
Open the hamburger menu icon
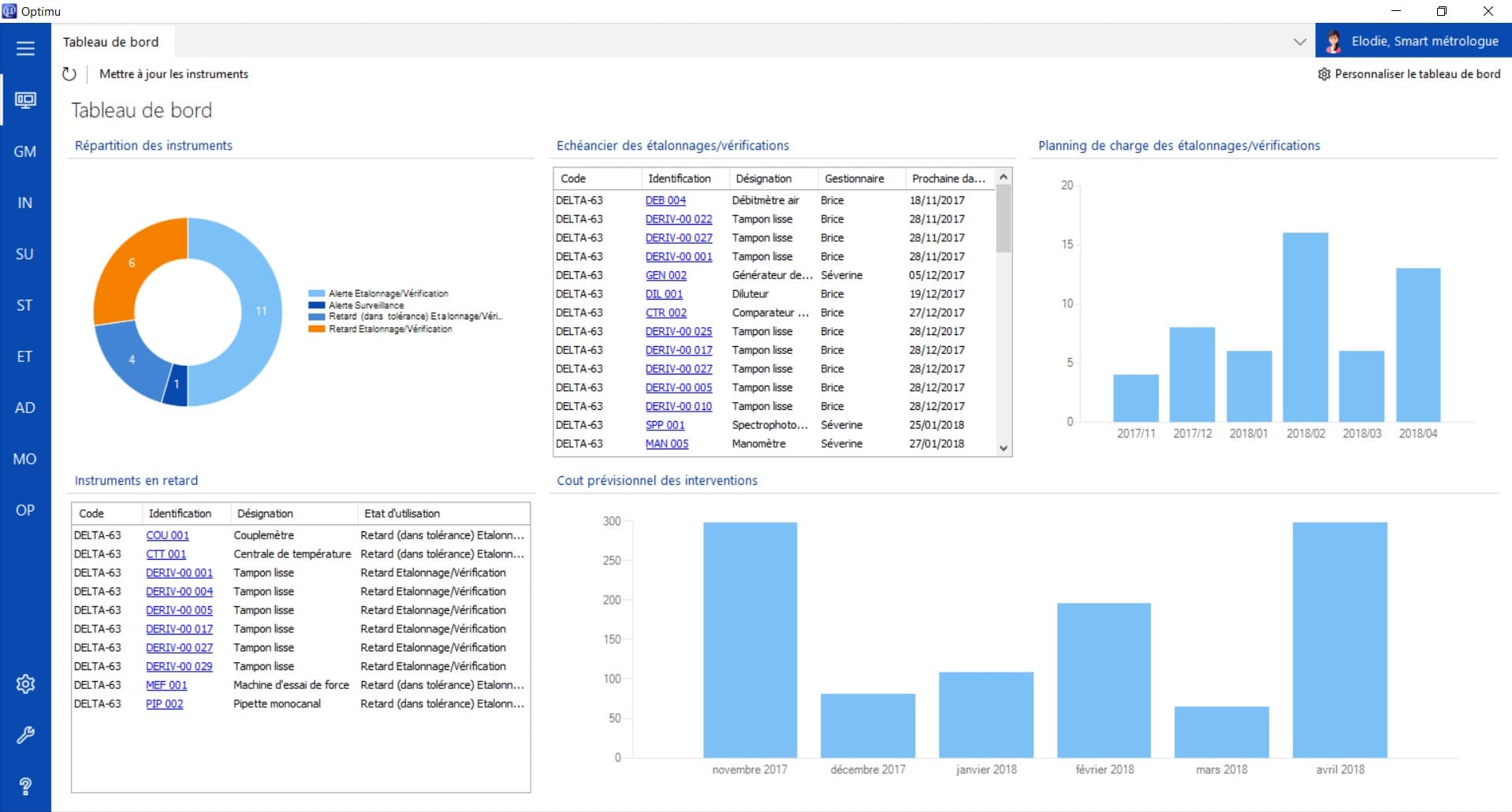[25, 48]
